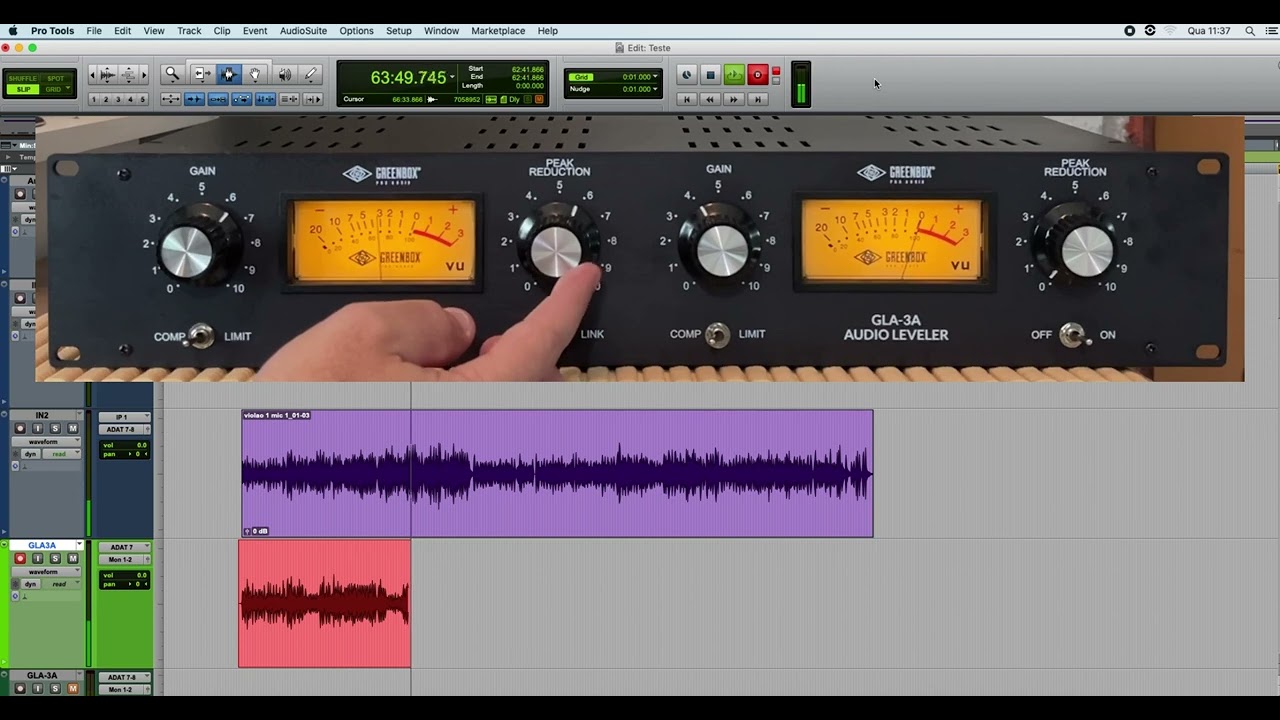Click horizontal zoom-in right arrow
1280x720 pixels.
tap(144, 74)
